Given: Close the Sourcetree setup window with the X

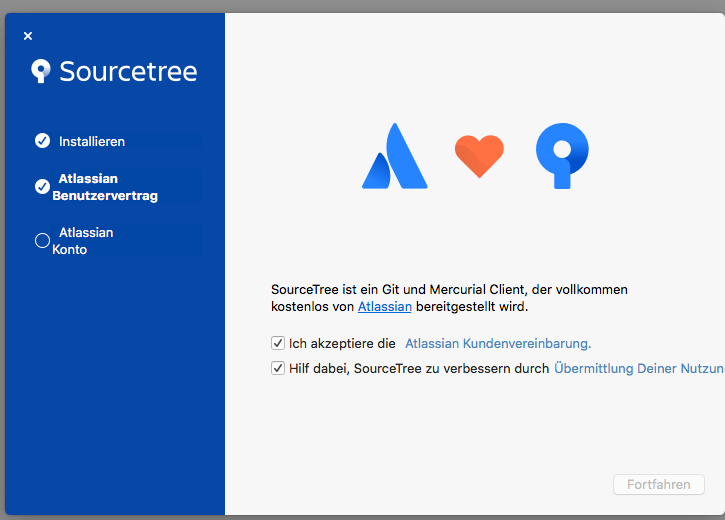Looking at the screenshot, I should 28,36.
